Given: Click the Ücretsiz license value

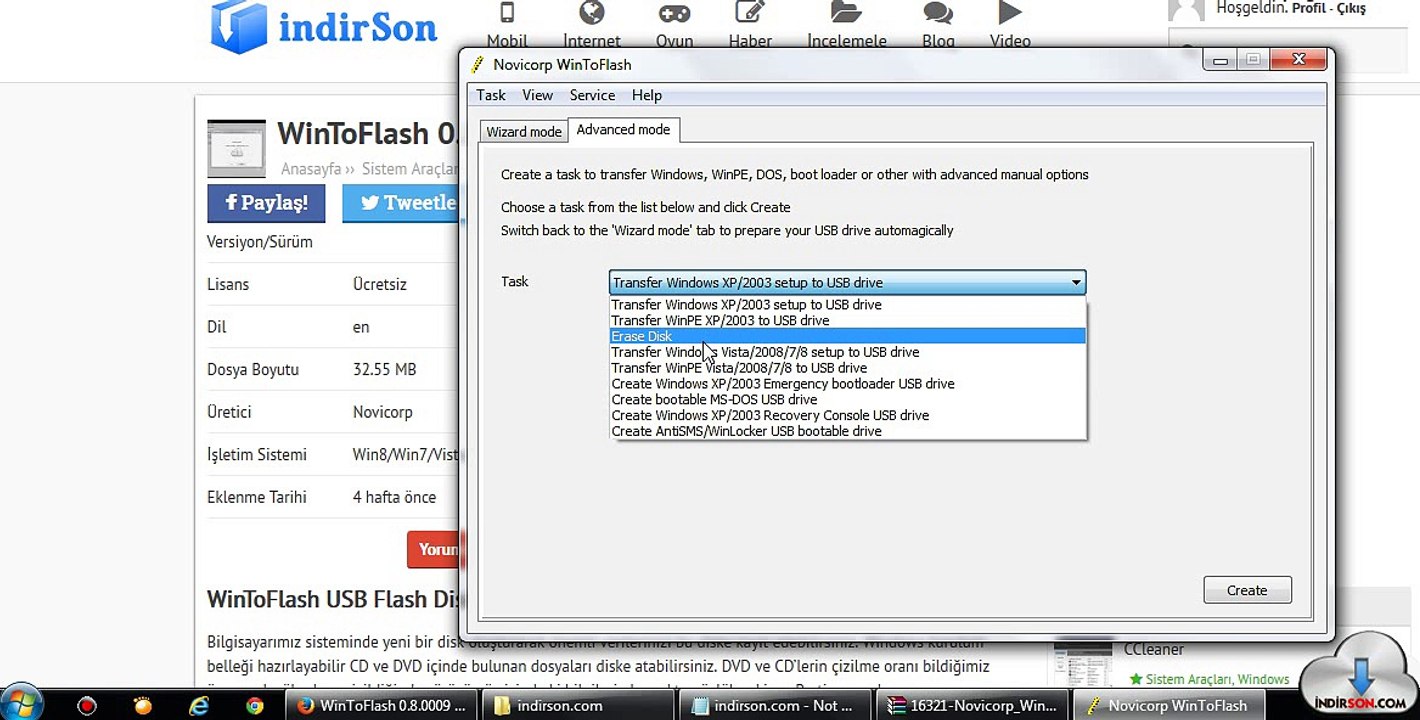Looking at the screenshot, I should pyautogui.click(x=380, y=284).
